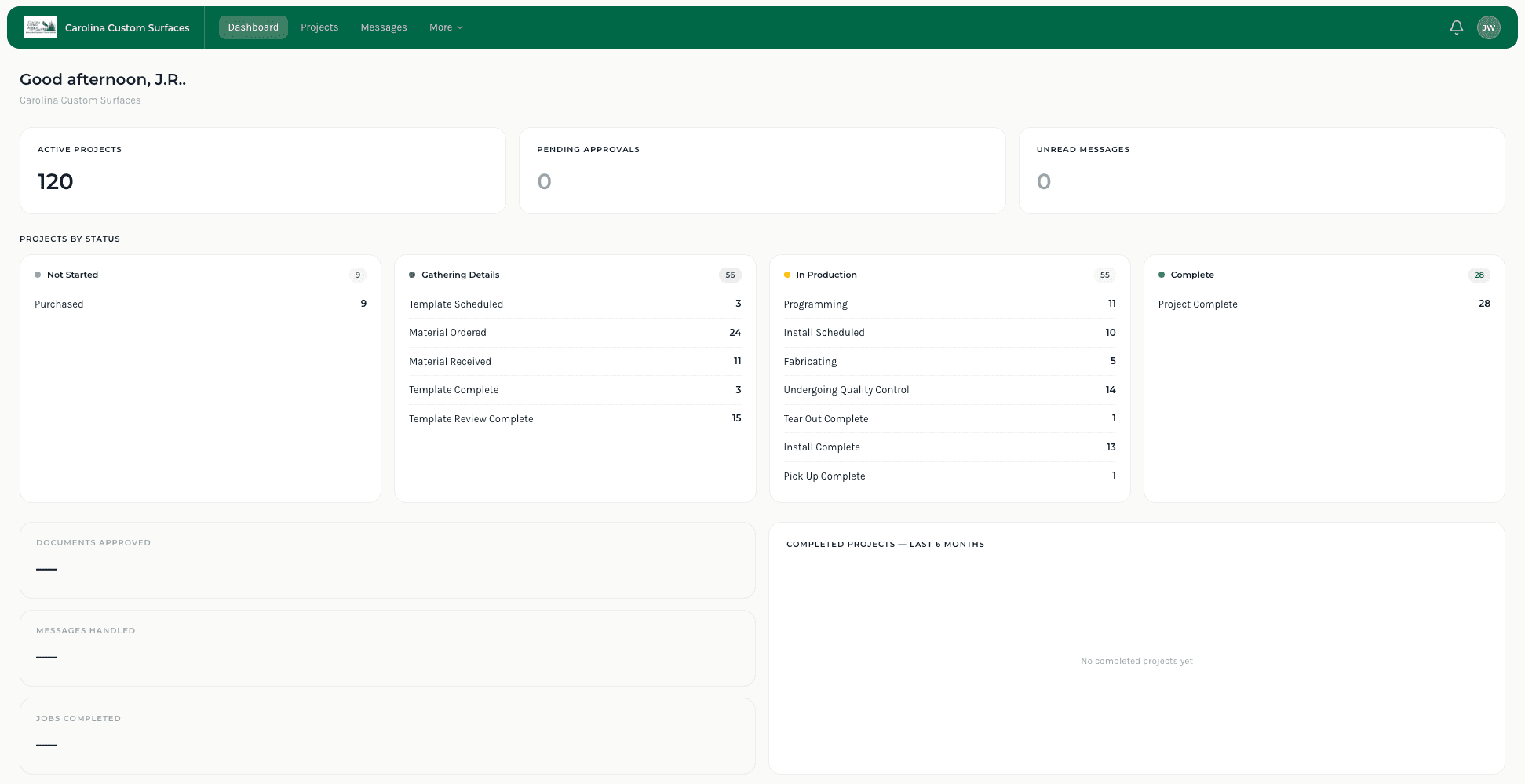
Task: Click the Project Complete row
Action: click(1323, 304)
